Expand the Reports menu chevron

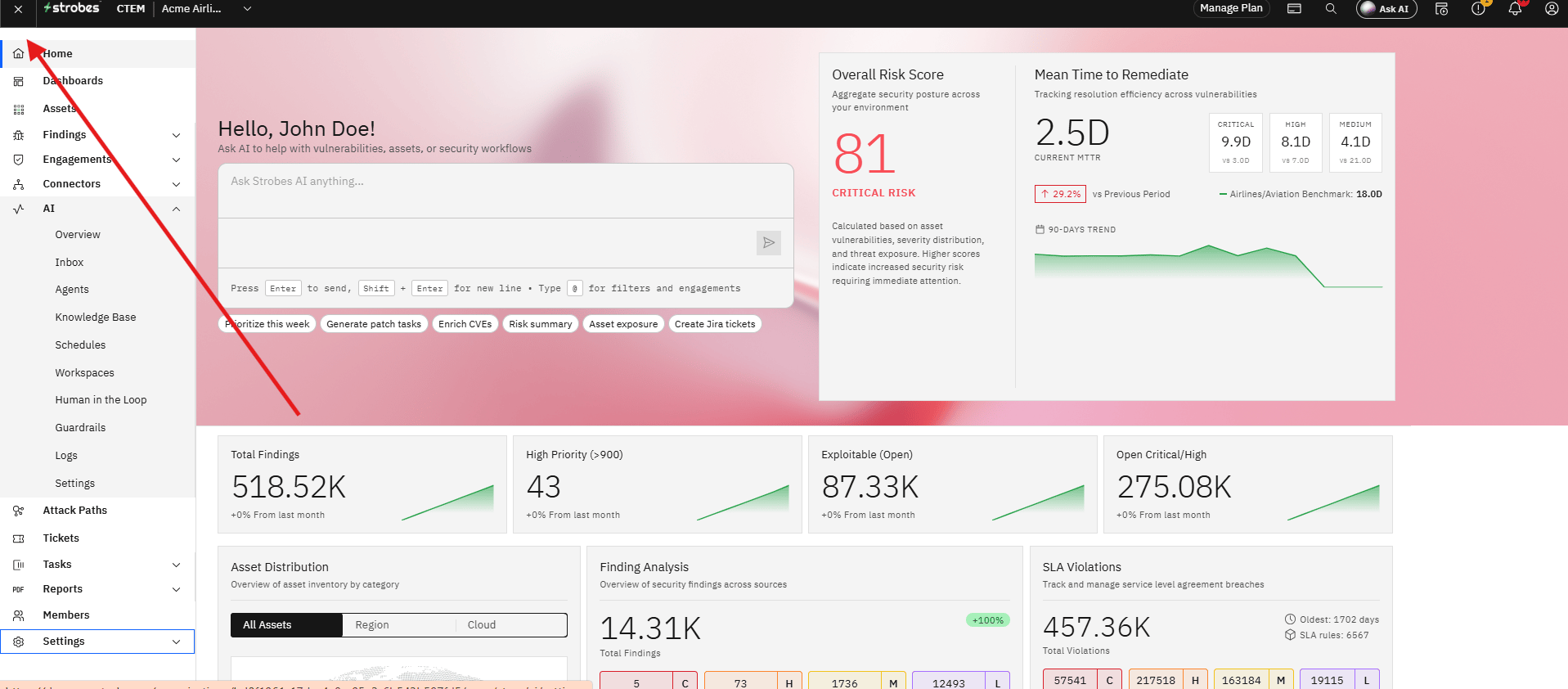176,589
